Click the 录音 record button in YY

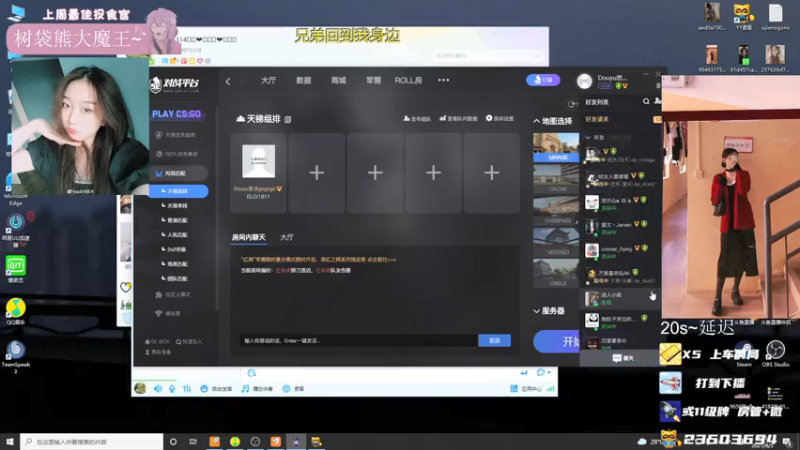[293, 389]
